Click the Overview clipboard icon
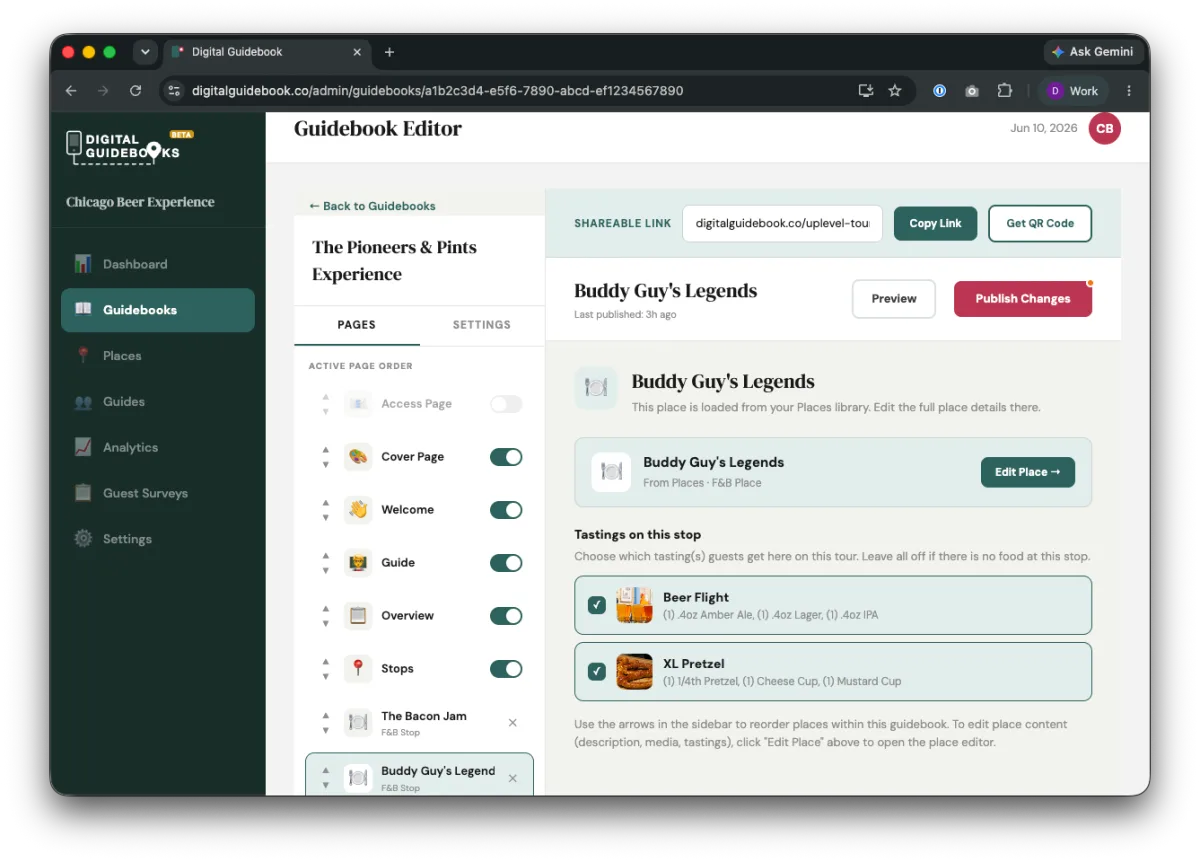1200x862 pixels. 358,616
